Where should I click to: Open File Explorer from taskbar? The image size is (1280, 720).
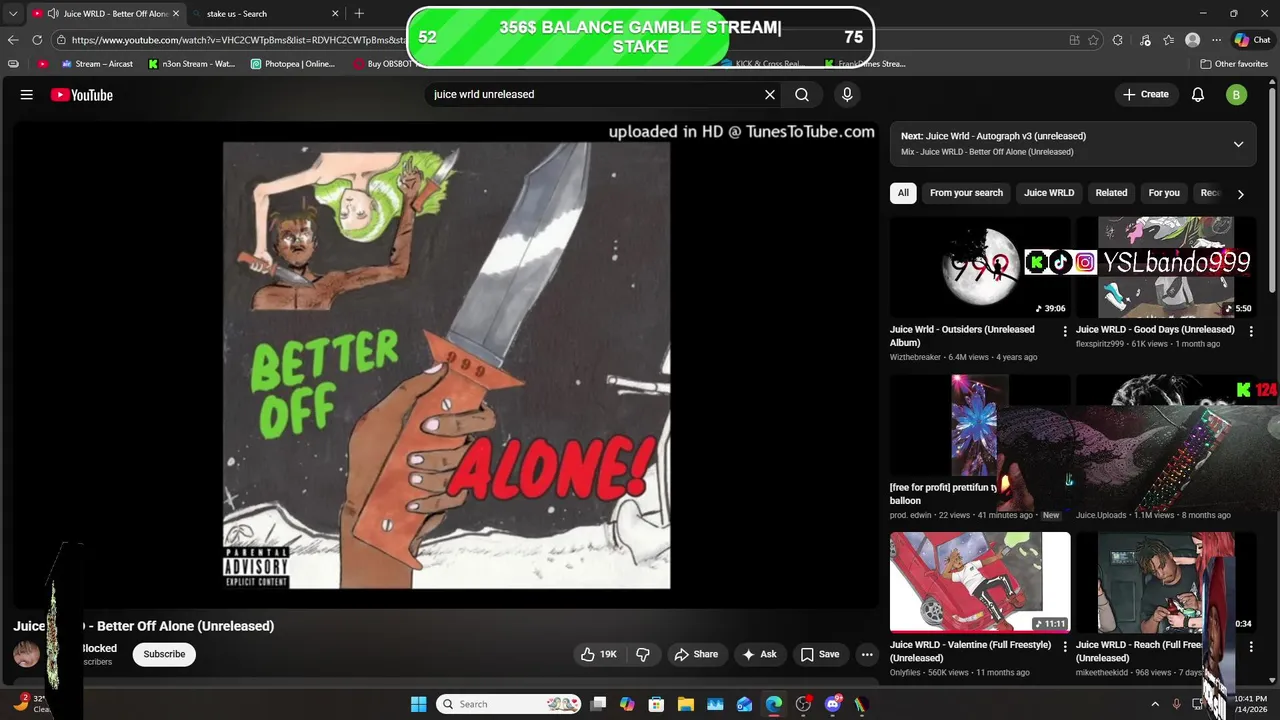pyautogui.click(x=686, y=704)
